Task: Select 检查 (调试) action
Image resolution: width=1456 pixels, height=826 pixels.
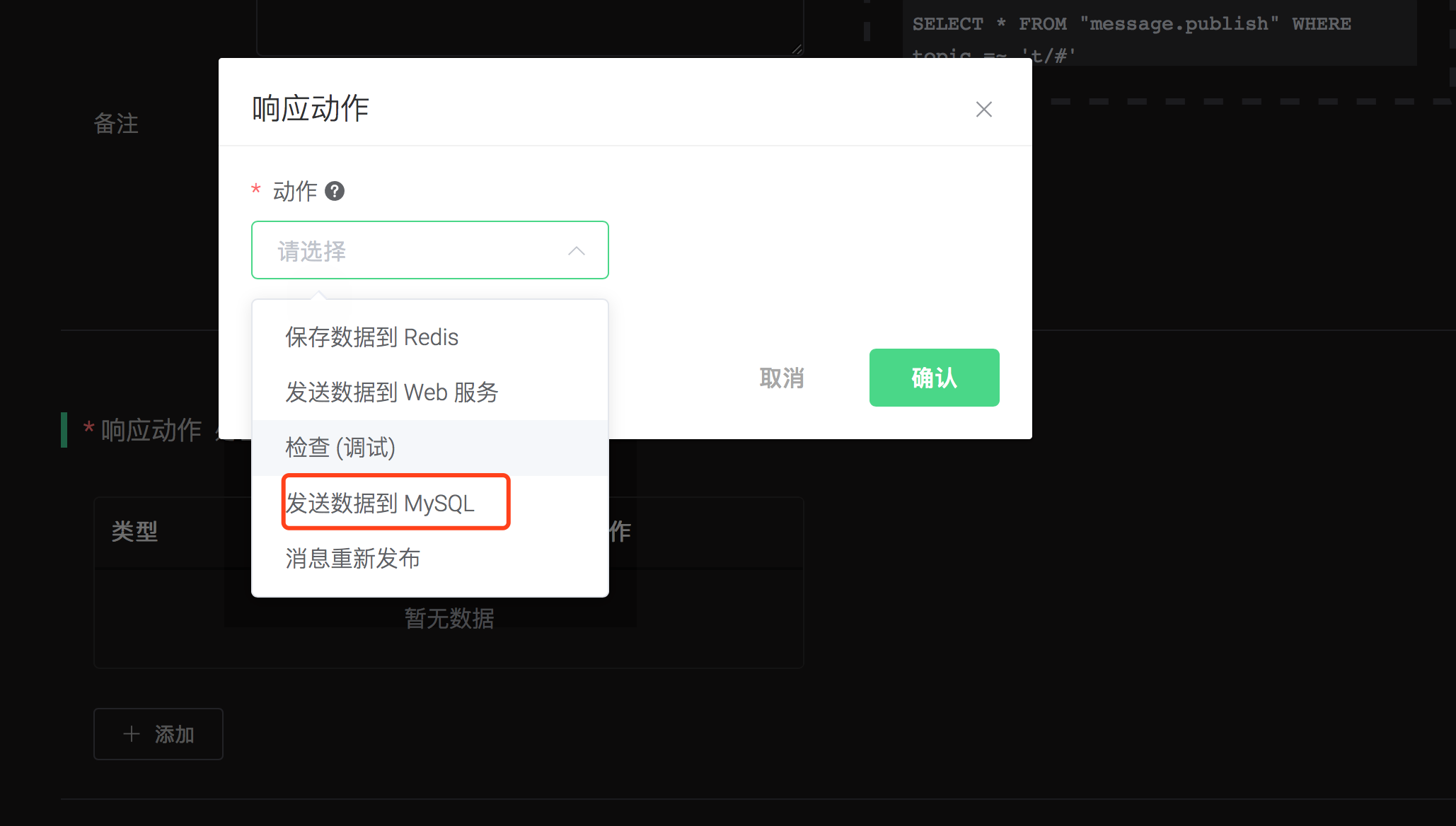Action: (340, 448)
